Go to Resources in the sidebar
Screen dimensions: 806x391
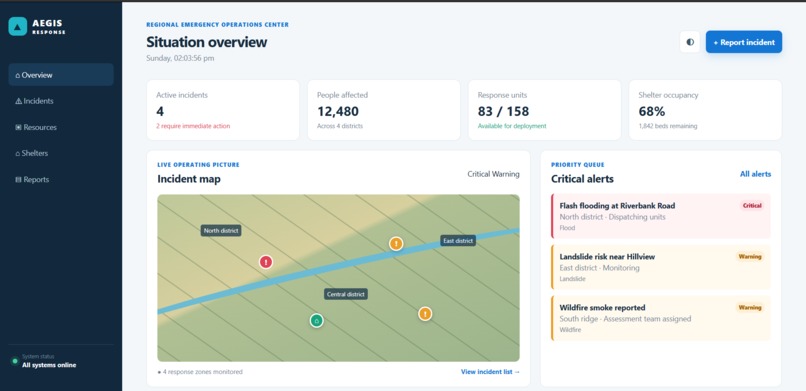[x=61, y=127]
